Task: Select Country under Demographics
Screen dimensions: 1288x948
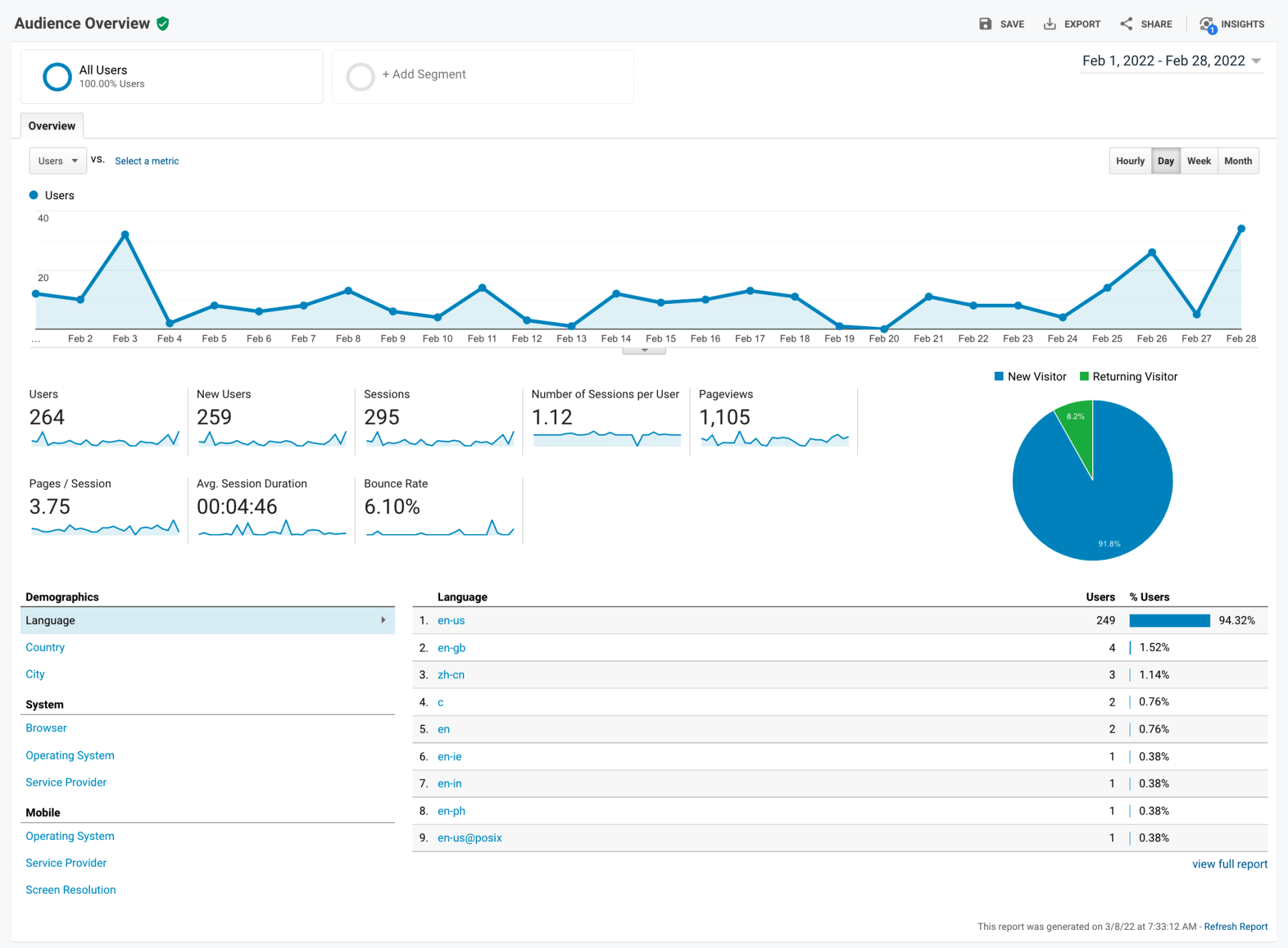Action: tap(45, 647)
